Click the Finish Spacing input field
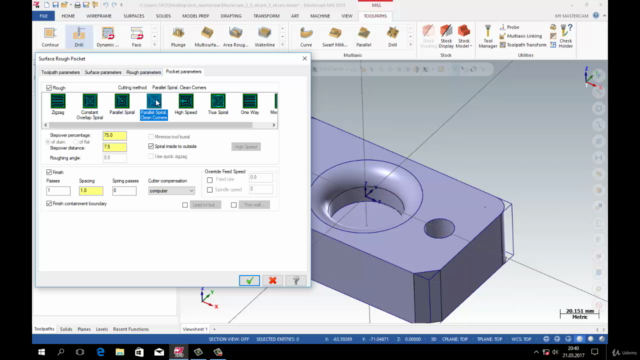 (x=91, y=191)
